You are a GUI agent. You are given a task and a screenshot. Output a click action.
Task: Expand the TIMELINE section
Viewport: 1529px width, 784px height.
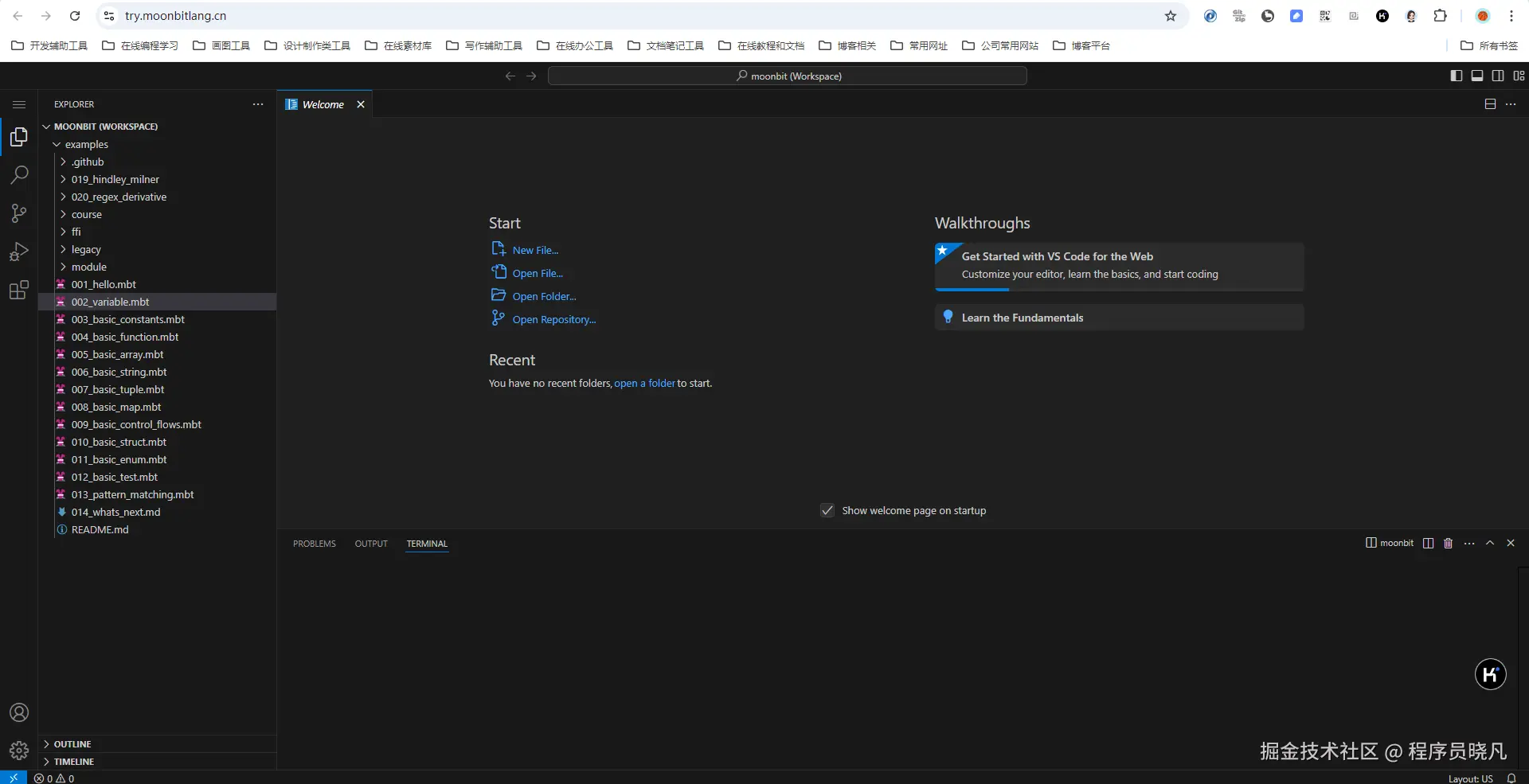point(158,762)
